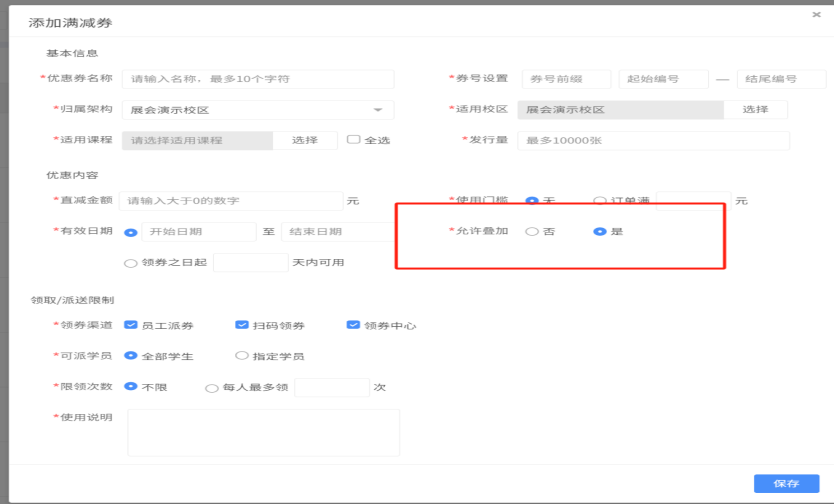Screen dimensions: 834x504
Task: Click the 优惠券名称 input field
Action: click(257, 79)
